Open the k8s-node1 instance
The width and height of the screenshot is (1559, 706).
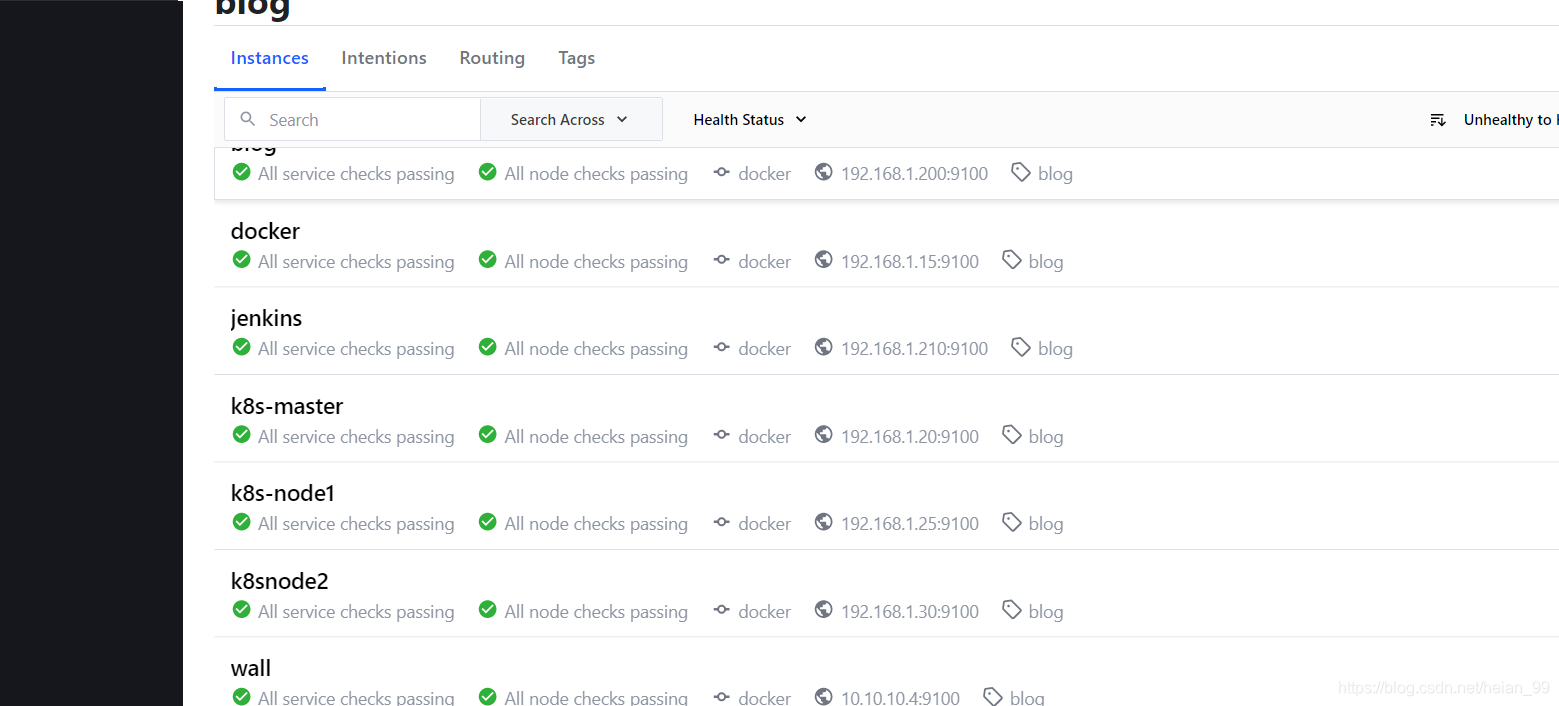click(283, 493)
